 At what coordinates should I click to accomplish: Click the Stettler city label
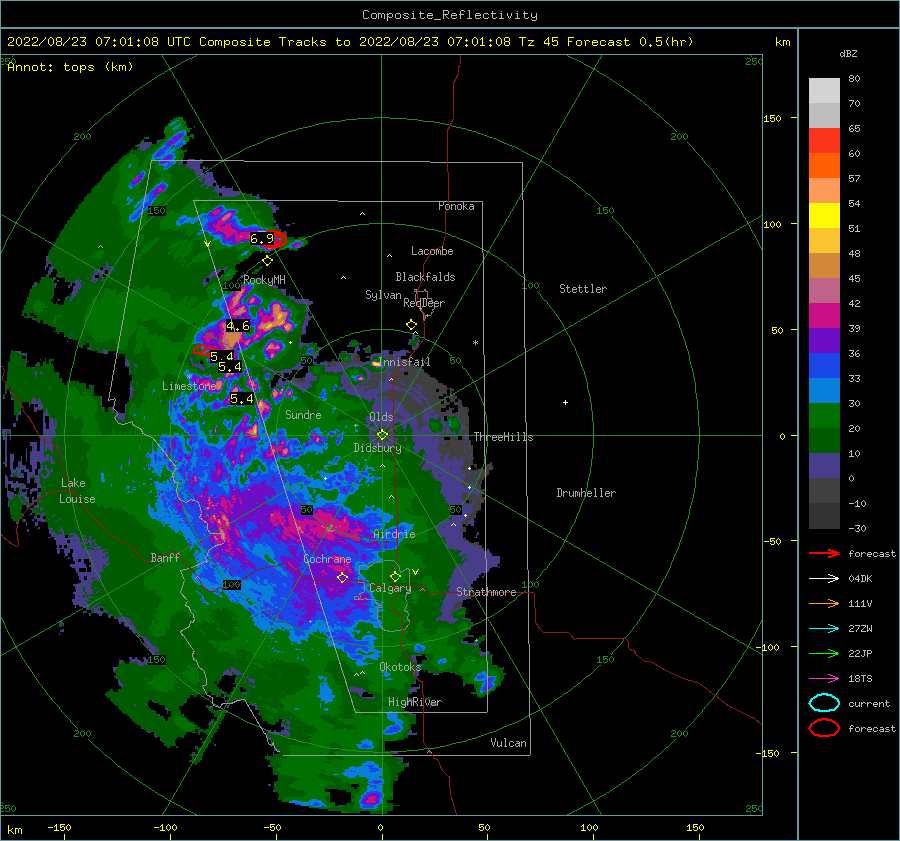(583, 289)
